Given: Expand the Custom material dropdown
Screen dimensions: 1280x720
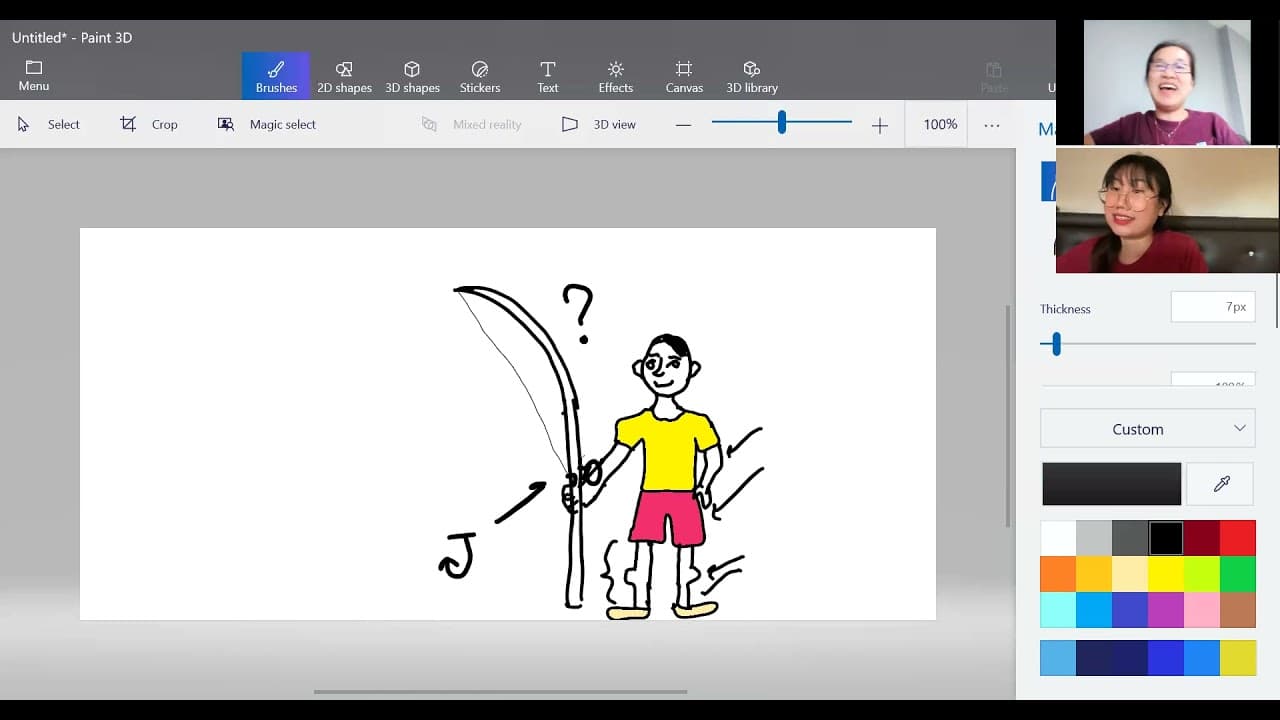Looking at the screenshot, I should pyautogui.click(x=1147, y=429).
